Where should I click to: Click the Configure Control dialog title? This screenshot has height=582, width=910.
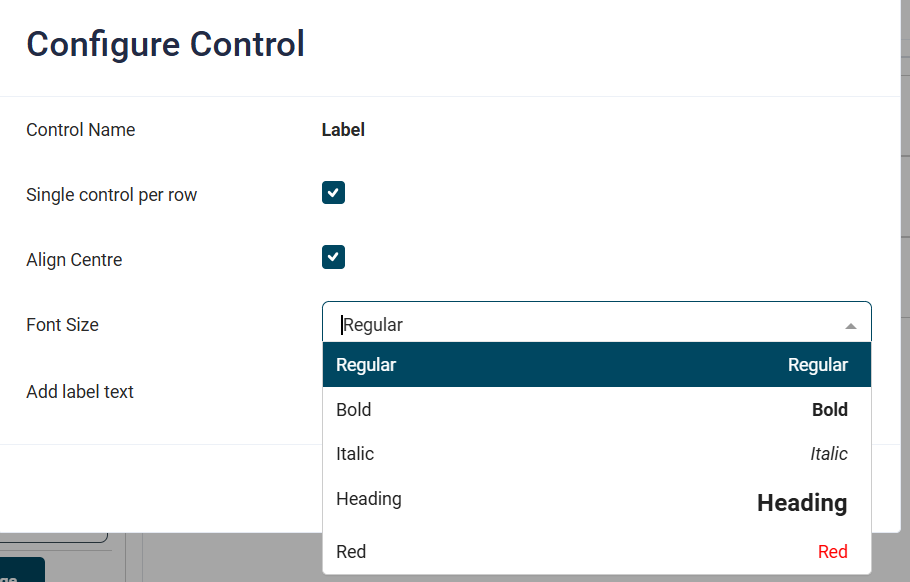pos(165,45)
